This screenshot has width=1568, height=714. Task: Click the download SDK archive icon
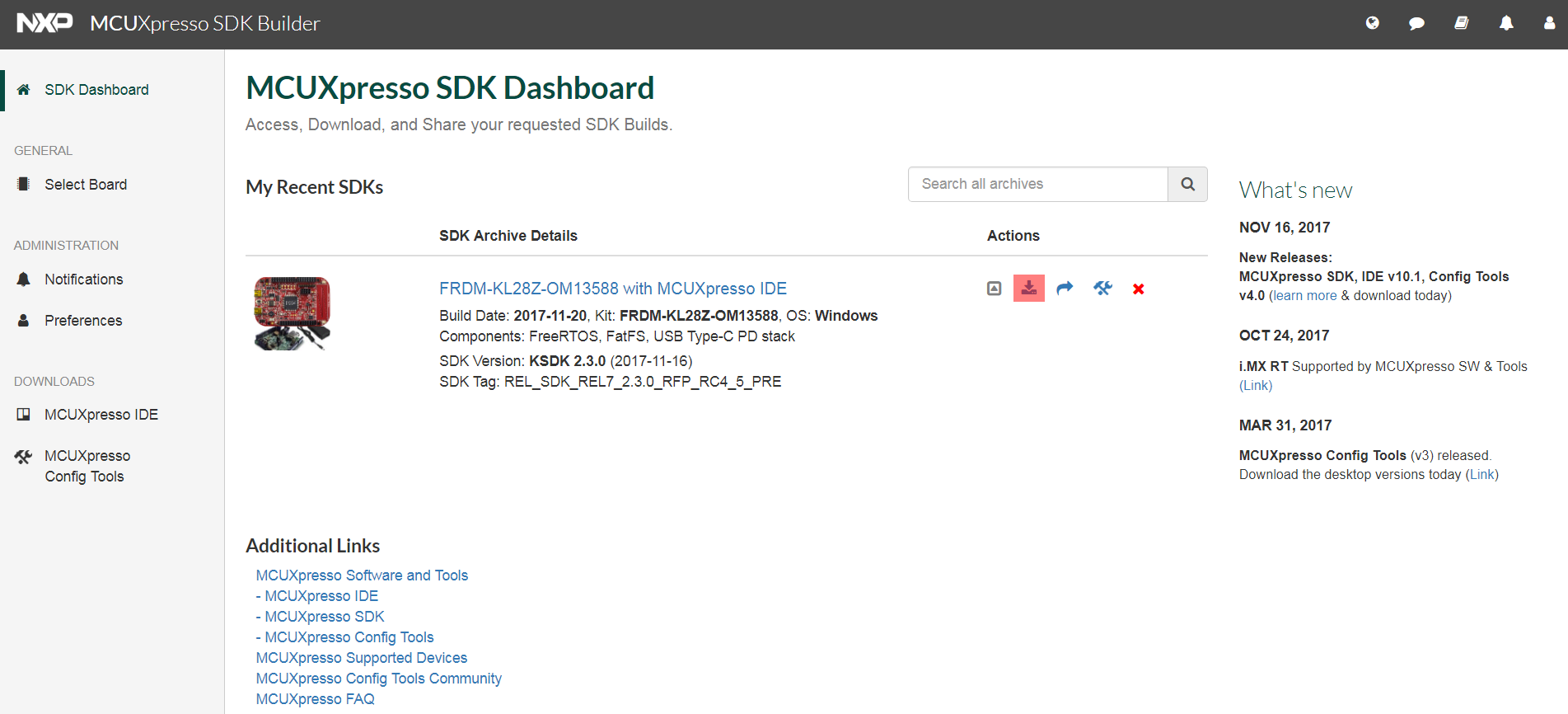click(1028, 289)
